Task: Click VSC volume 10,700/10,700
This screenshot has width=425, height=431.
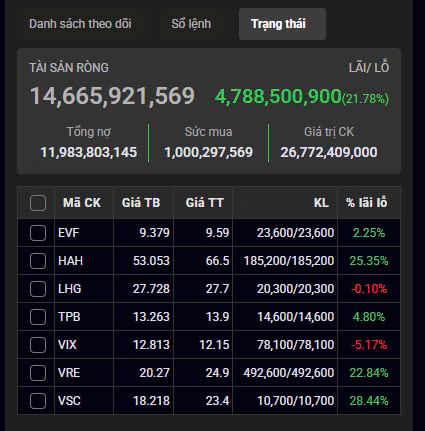Action: pos(295,401)
